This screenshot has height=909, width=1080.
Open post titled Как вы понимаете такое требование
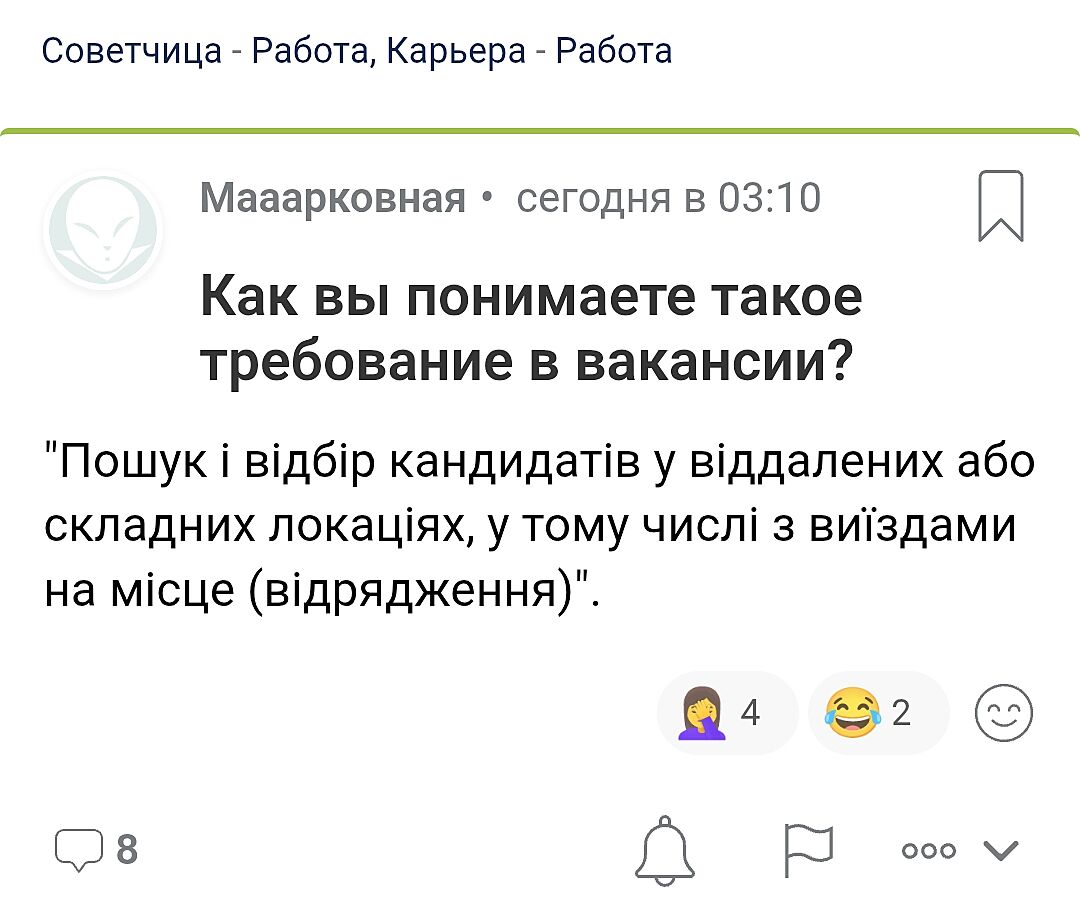(x=530, y=330)
